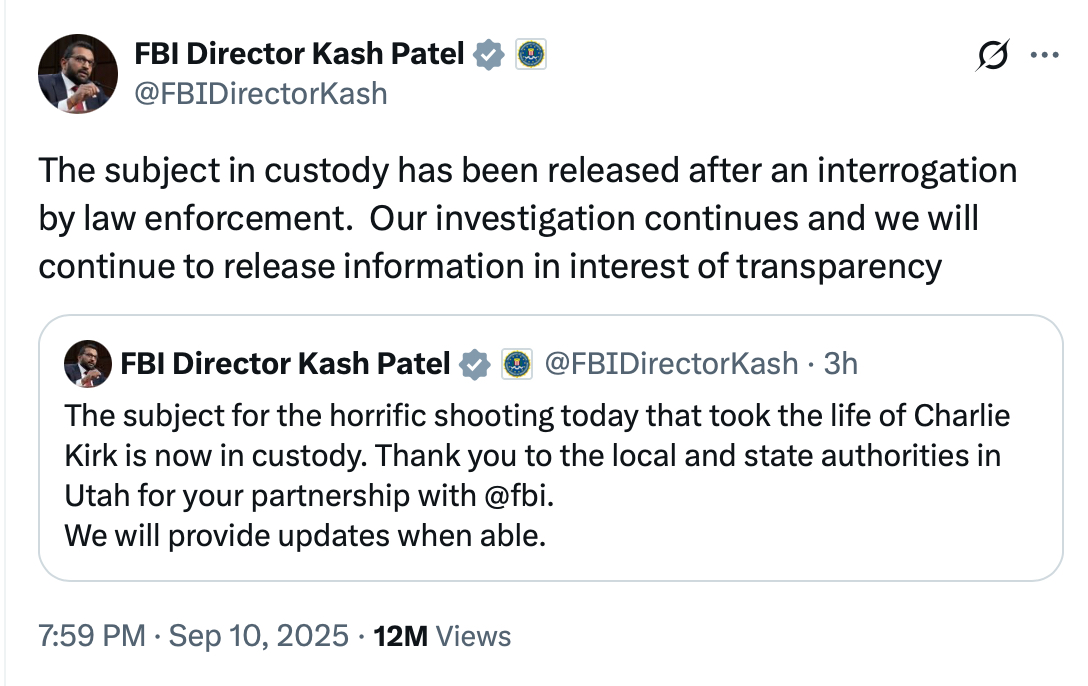
Task: Visit the gray @FBIDirectorKash handle under the name
Action: click(260, 93)
